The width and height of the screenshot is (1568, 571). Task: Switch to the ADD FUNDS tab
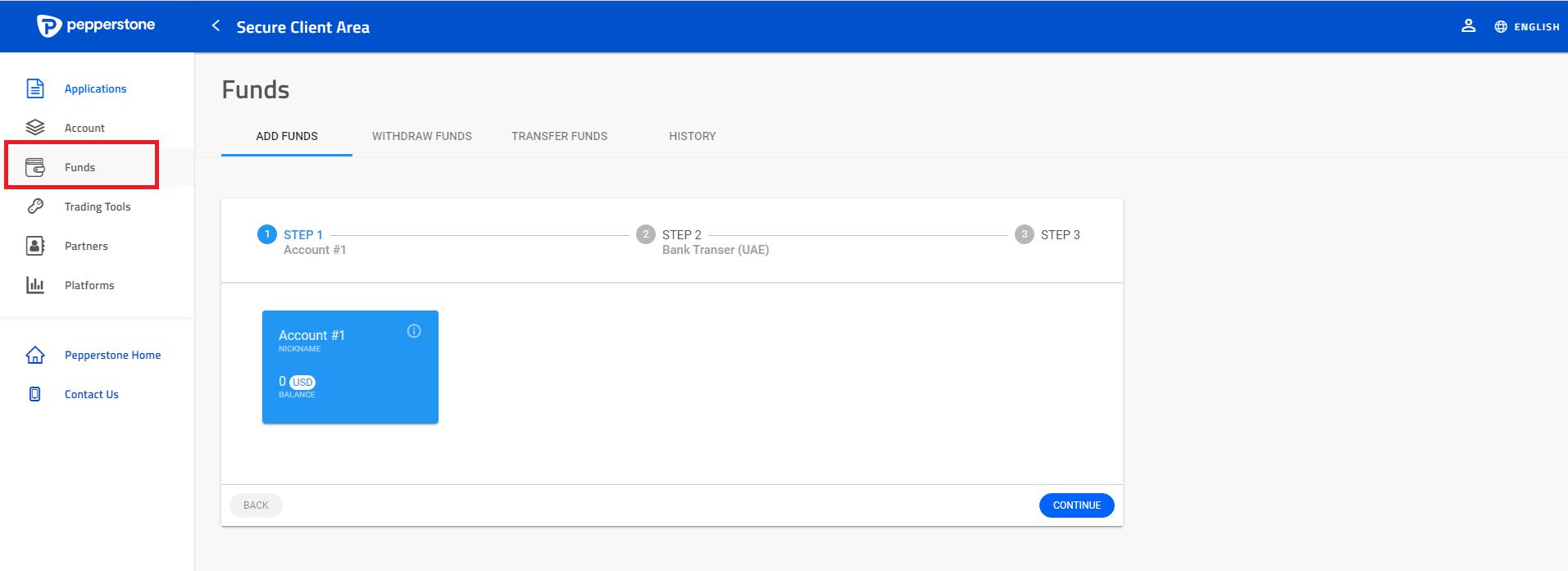(x=287, y=136)
